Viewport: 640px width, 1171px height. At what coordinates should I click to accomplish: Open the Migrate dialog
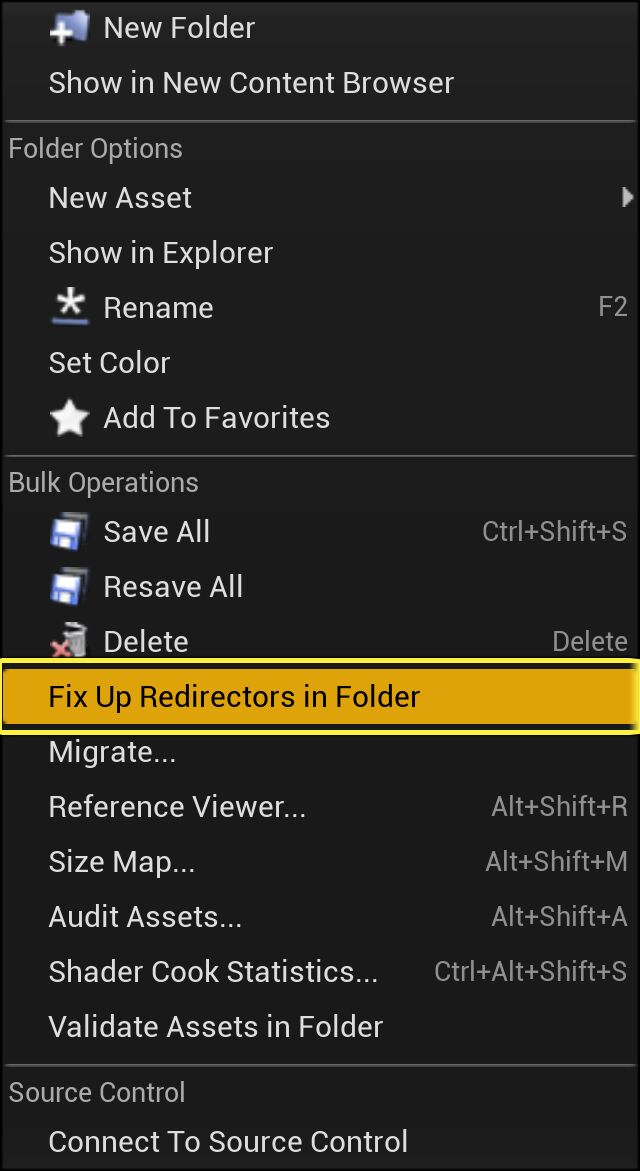pos(113,751)
